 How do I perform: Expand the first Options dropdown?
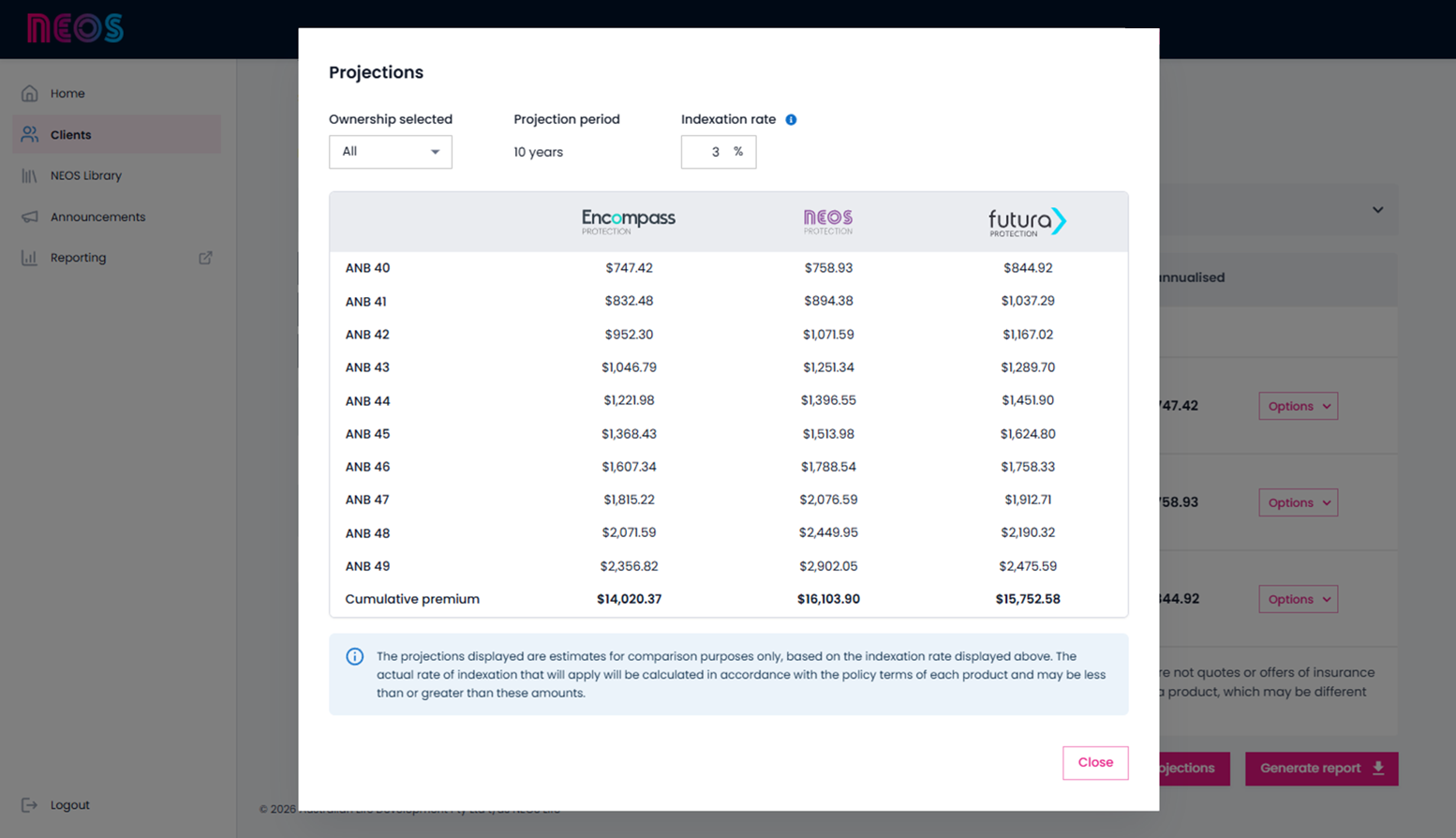coord(1298,406)
